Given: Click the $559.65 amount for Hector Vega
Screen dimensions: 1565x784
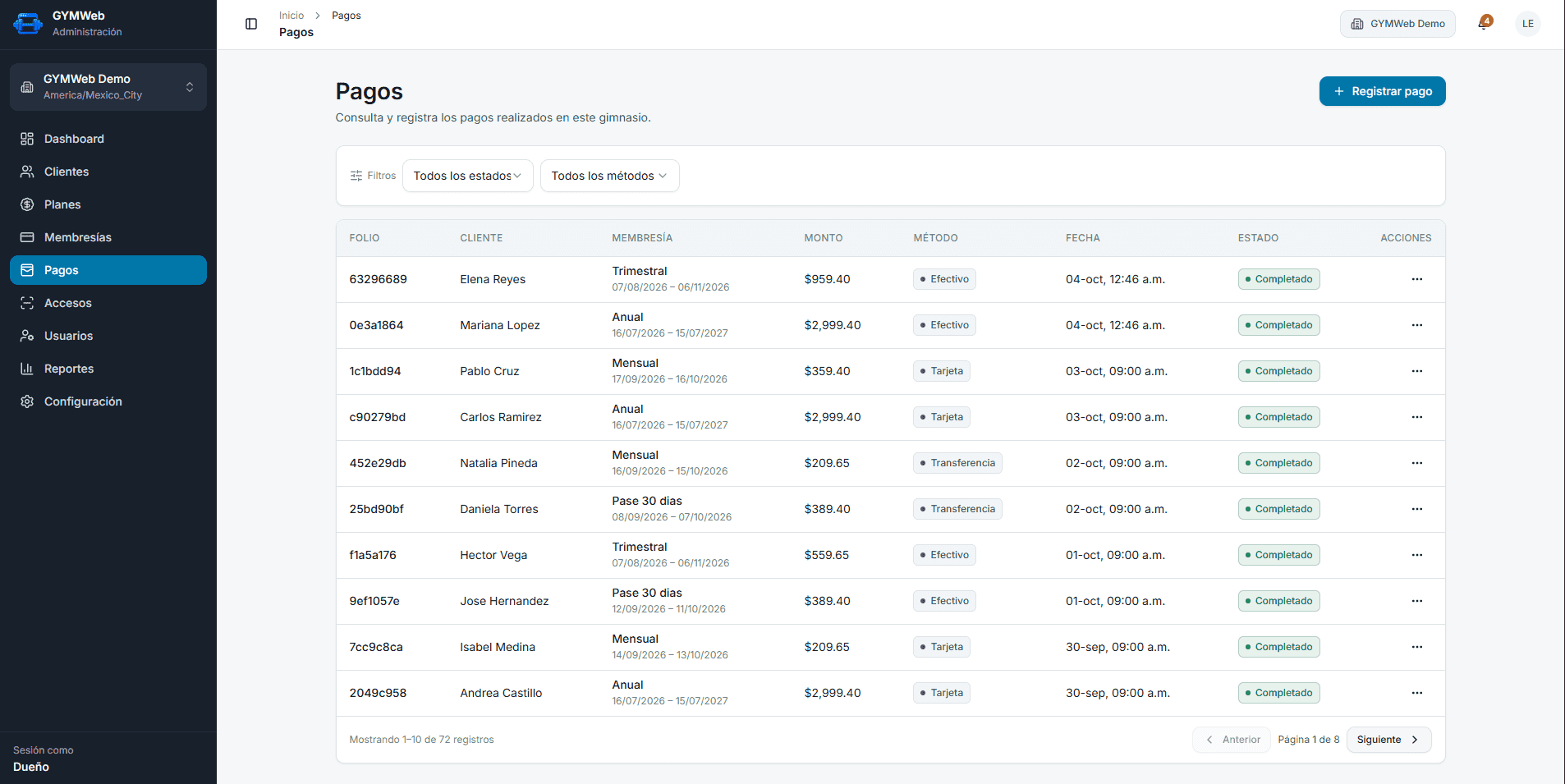Looking at the screenshot, I should point(826,555).
